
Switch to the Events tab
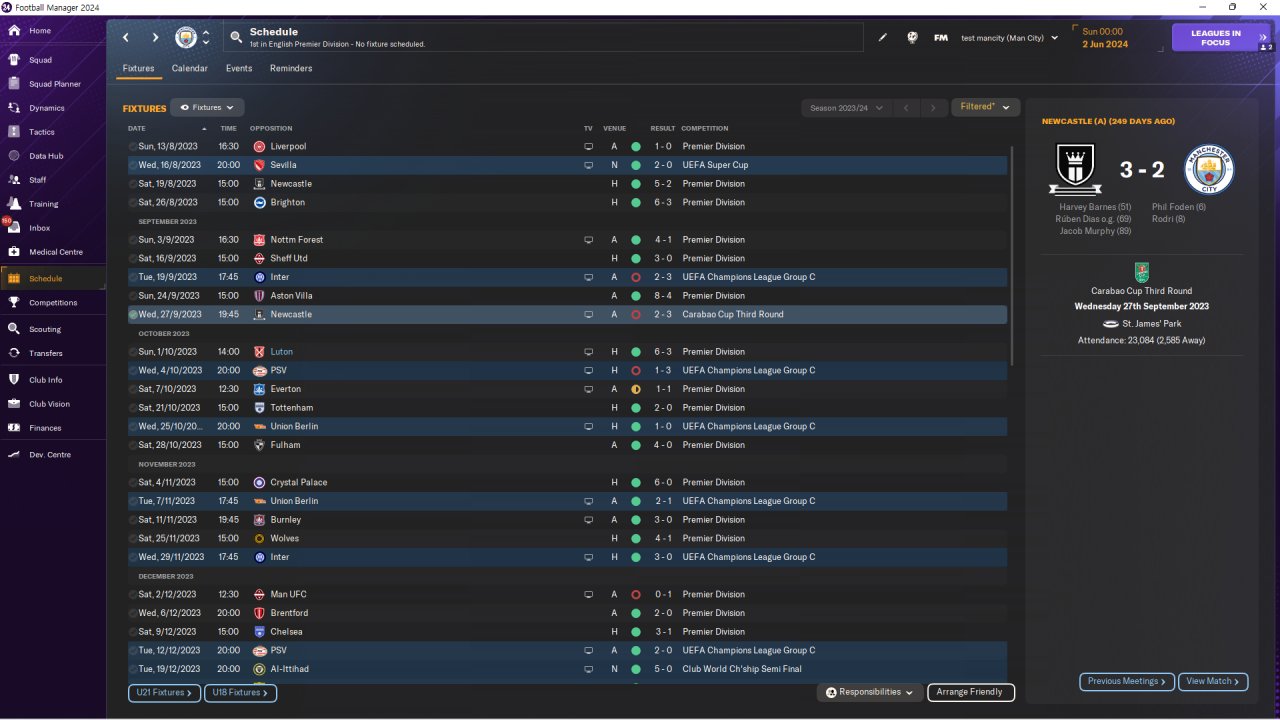point(239,69)
